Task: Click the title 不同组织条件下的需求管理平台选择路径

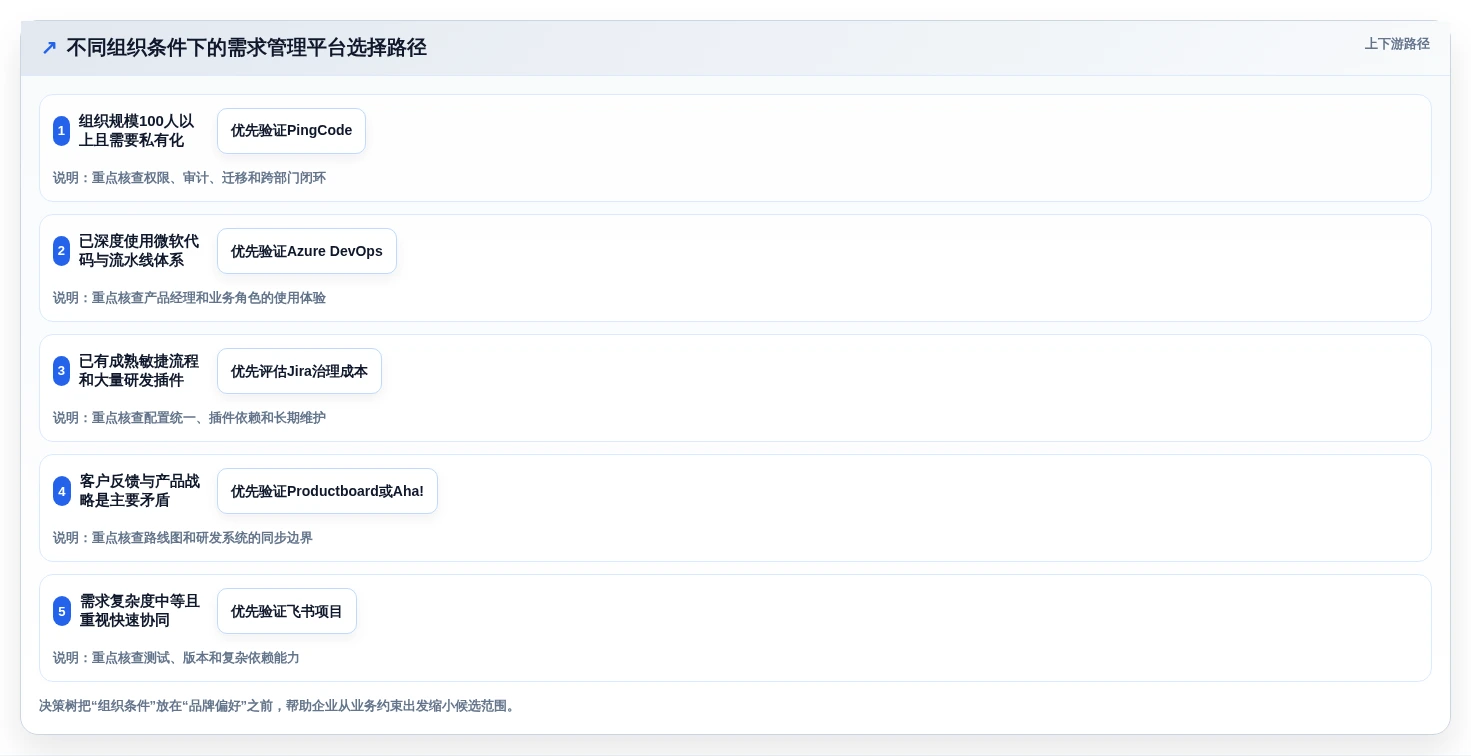Action: pos(247,47)
